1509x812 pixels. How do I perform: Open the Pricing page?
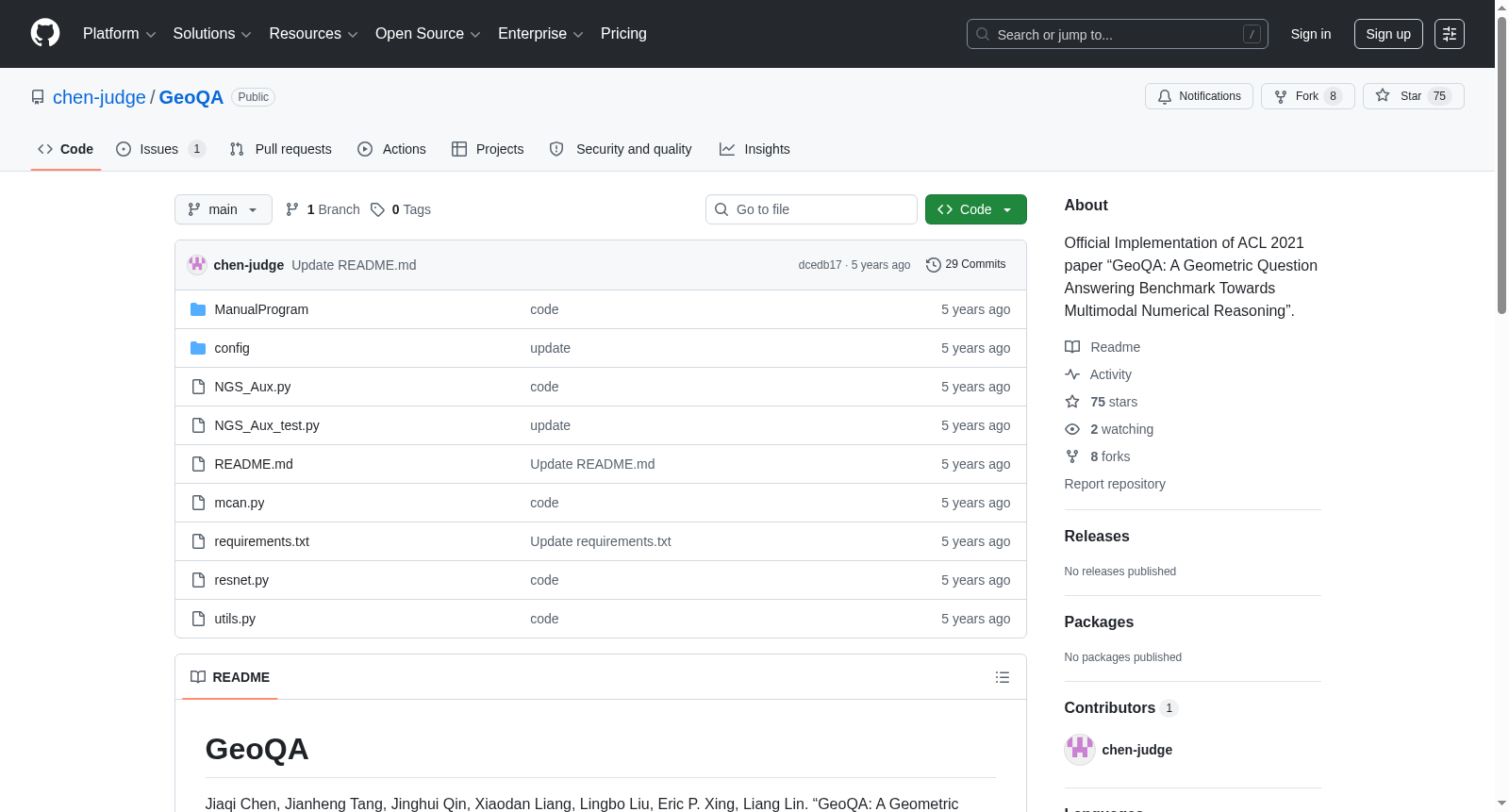coord(623,34)
